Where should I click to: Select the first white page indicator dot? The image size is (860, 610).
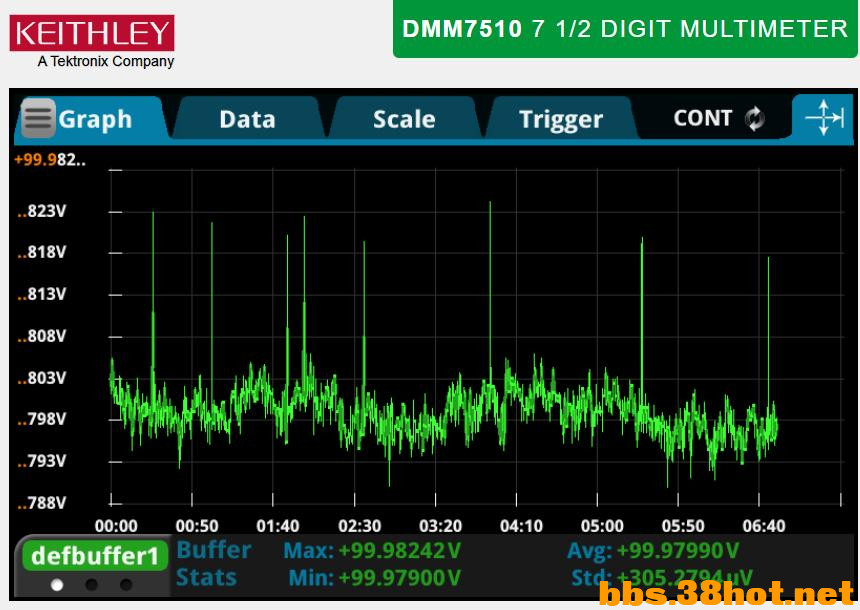click(57, 585)
